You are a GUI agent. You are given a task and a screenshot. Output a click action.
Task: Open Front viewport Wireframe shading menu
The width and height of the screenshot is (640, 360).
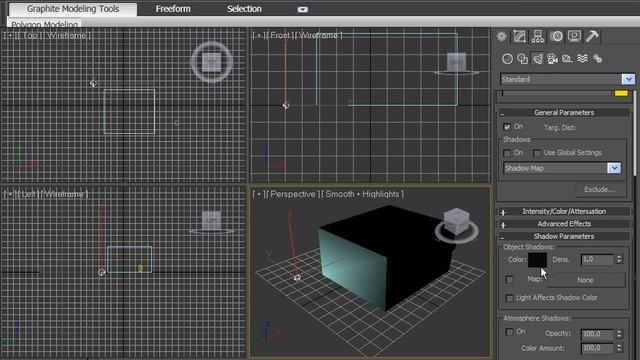(x=319, y=36)
